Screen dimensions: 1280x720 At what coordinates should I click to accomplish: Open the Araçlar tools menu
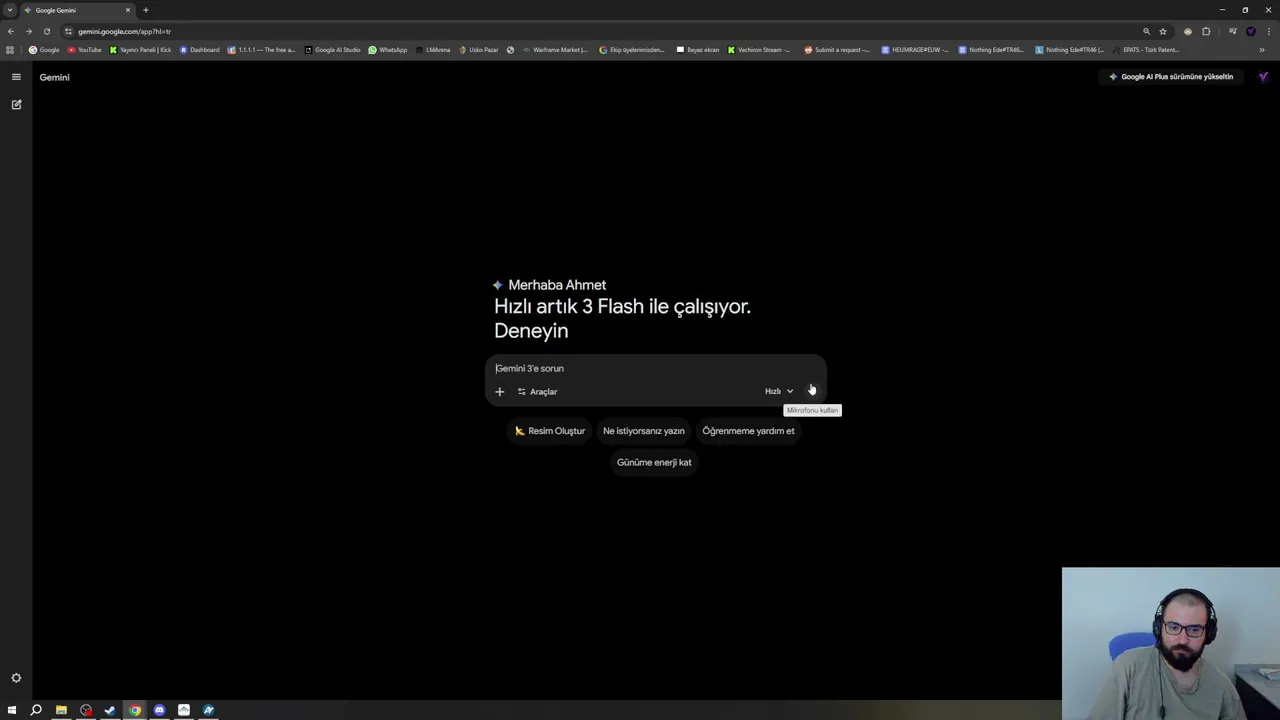click(537, 392)
